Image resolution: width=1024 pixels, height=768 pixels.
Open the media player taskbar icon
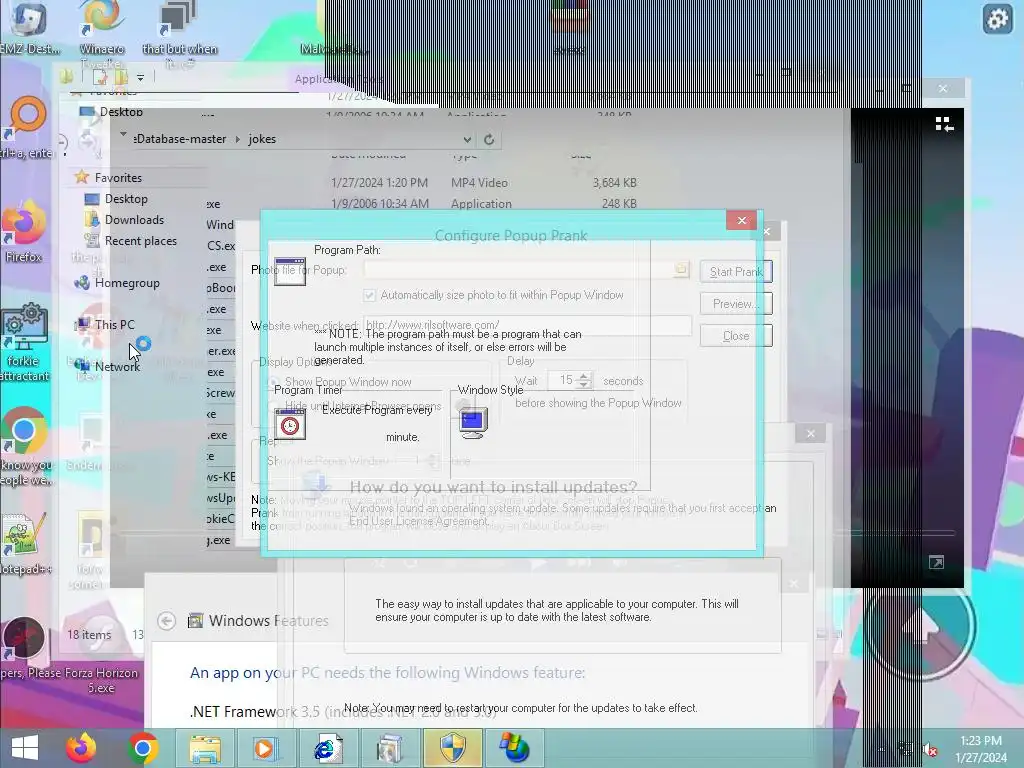click(264, 748)
